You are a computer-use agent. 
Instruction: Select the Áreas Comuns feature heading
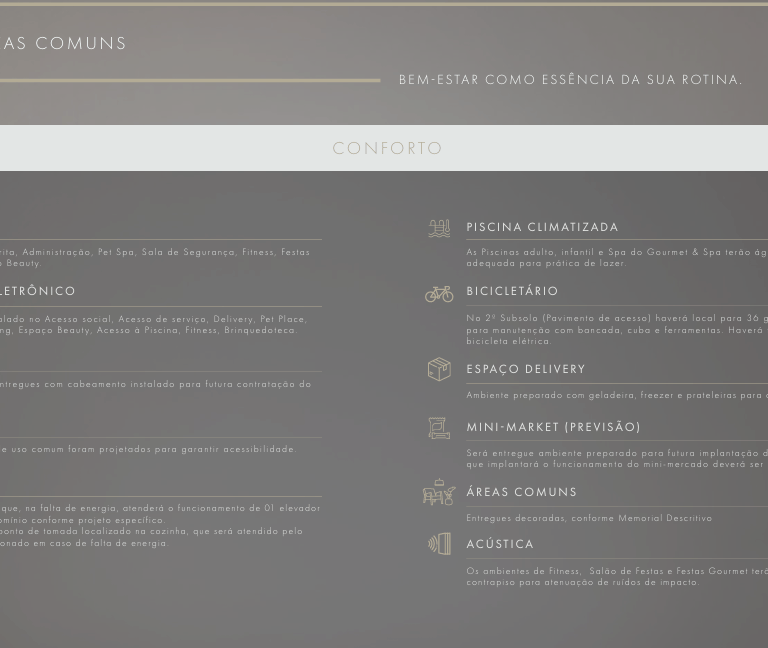click(x=521, y=492)
